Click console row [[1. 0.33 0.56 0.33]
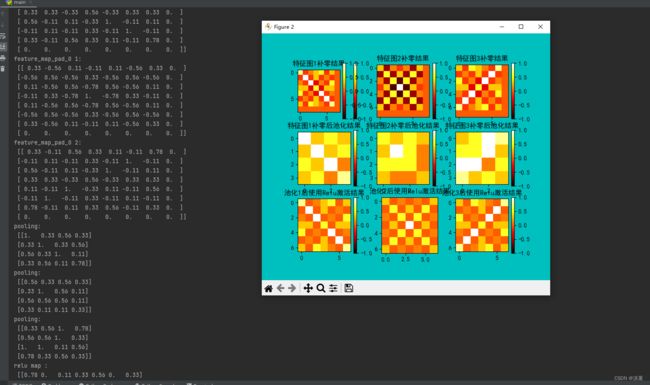The width and height of the screenshot is (650, 385). pos(54,235)
